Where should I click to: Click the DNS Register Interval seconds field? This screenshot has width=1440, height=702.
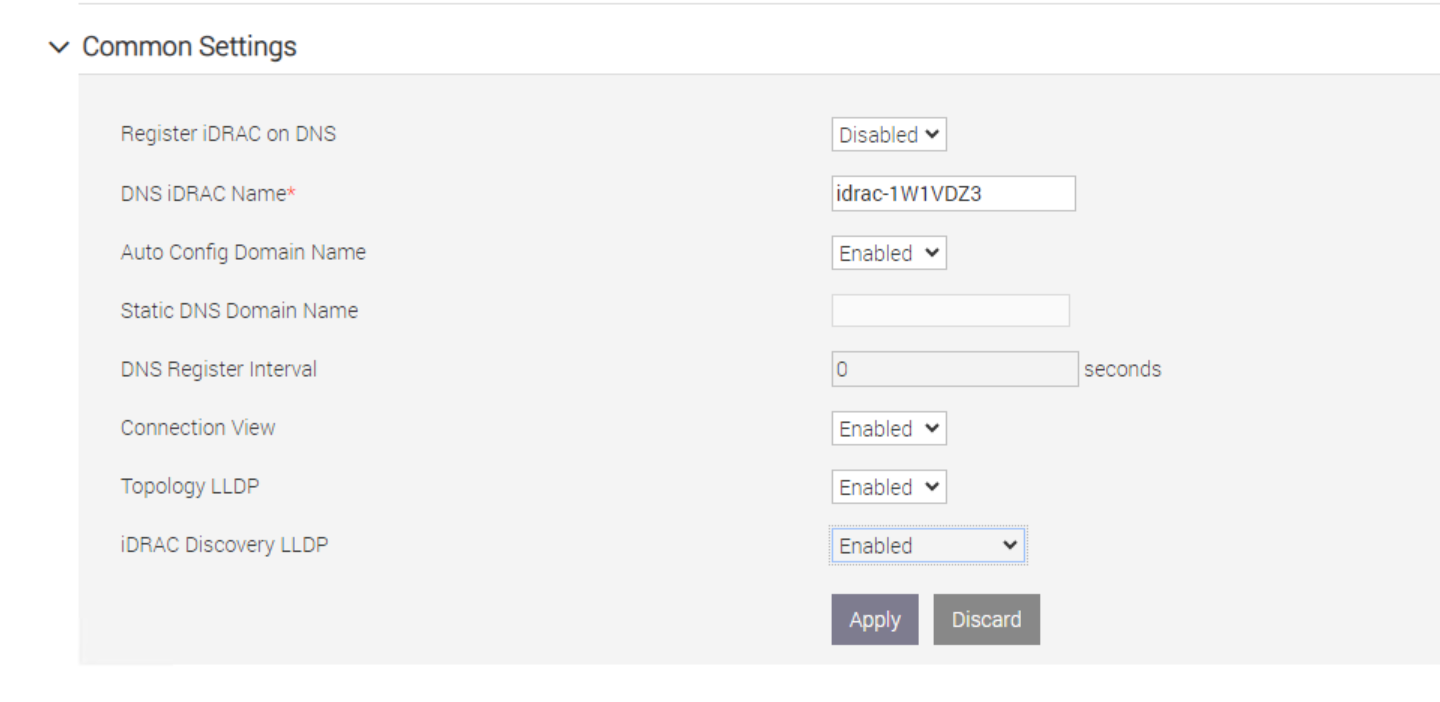954,369
